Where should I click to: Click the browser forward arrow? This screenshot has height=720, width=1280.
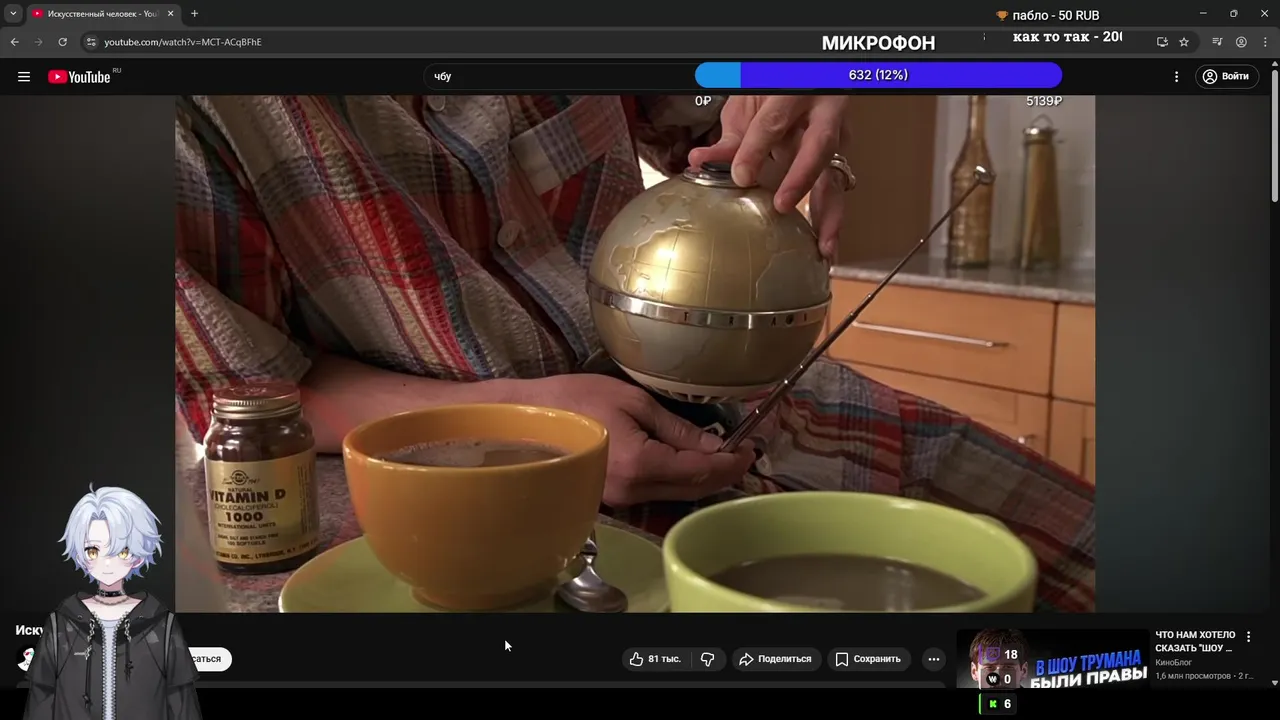pyautogui.click(x=39, y=42)
